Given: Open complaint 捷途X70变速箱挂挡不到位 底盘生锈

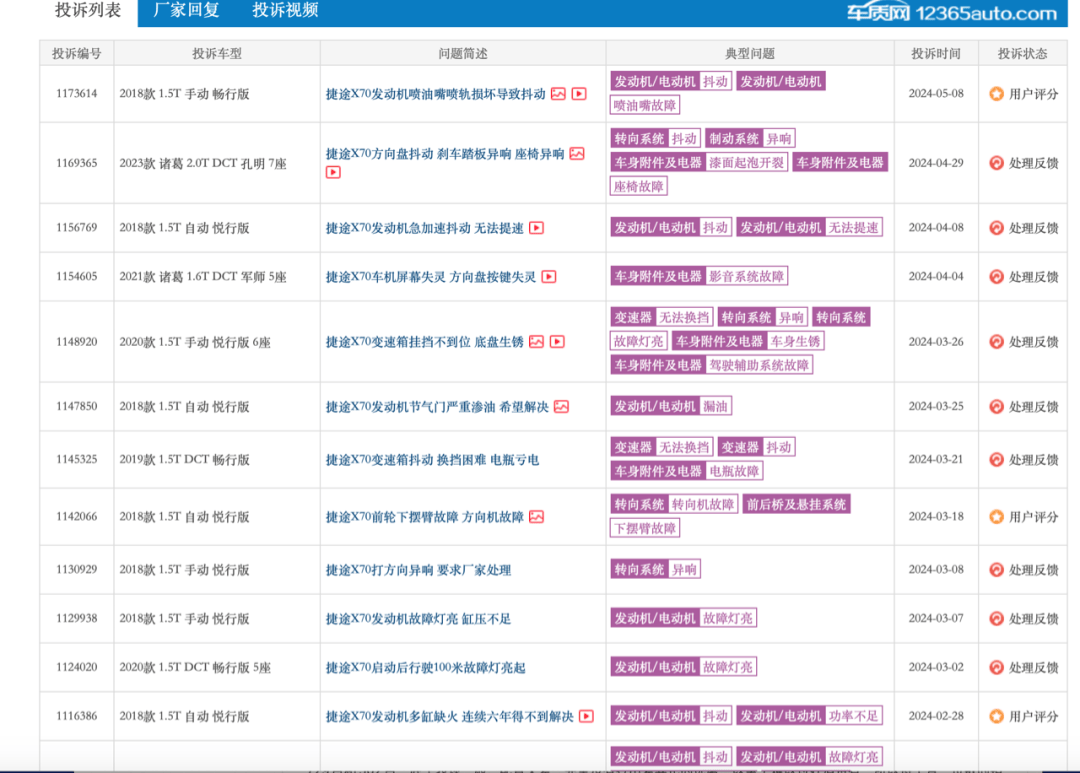Looking at the screenshot, I should pyautogui.click(x=424, y=342).
